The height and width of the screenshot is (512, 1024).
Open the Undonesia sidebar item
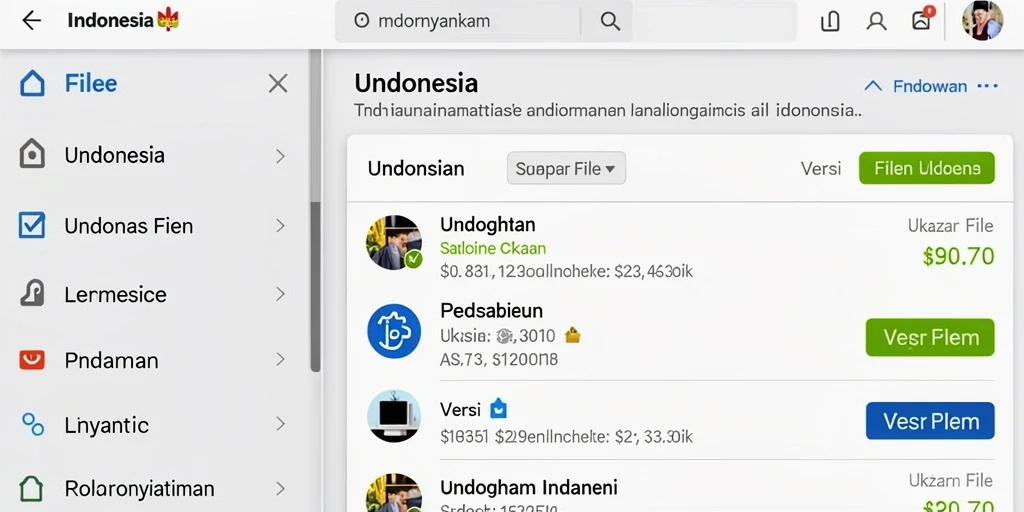(153, 155)
